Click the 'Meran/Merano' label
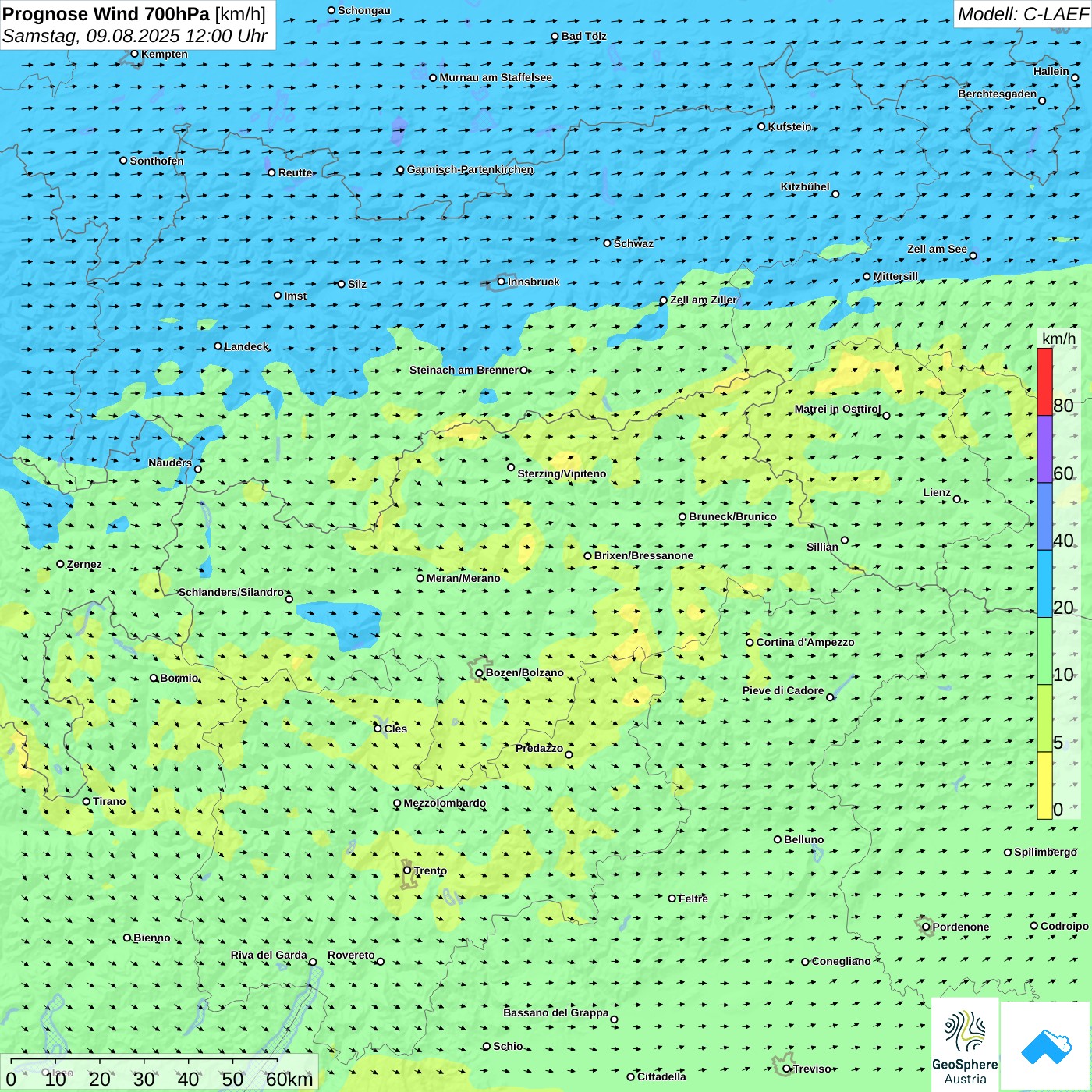1092x1092 pixels. pyautogui.click(x=463, y=578)
